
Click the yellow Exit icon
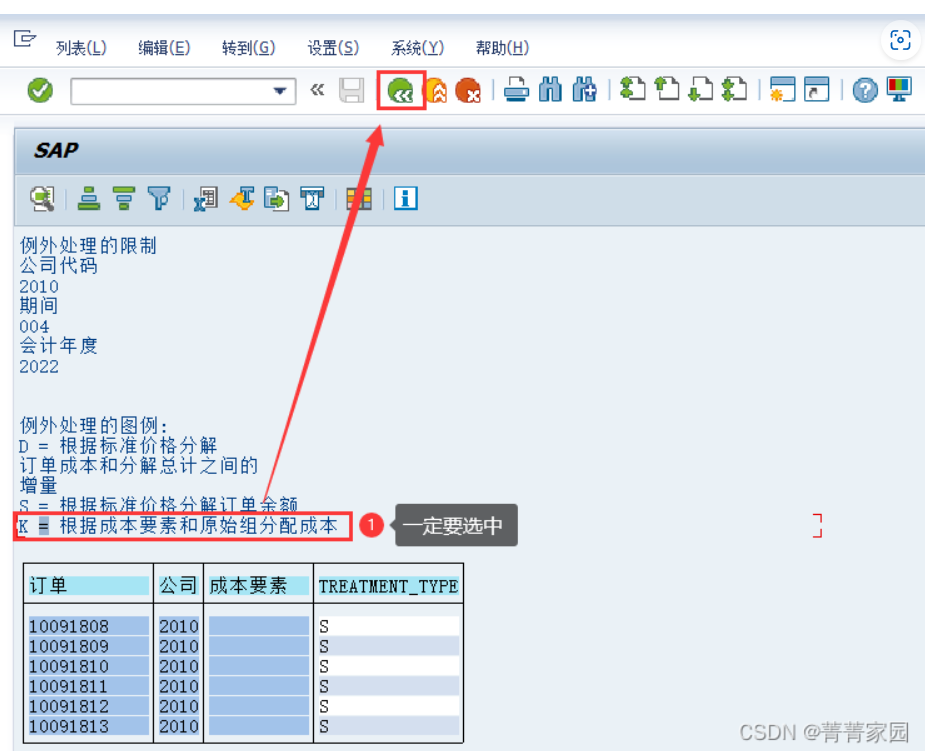pos(436,91)
